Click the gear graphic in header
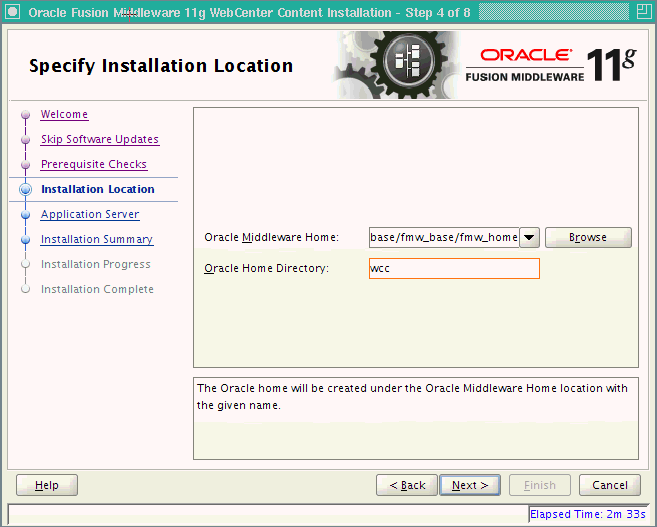Image resolution: width=657 pixels, height=527 pixels. coord(398,65)
